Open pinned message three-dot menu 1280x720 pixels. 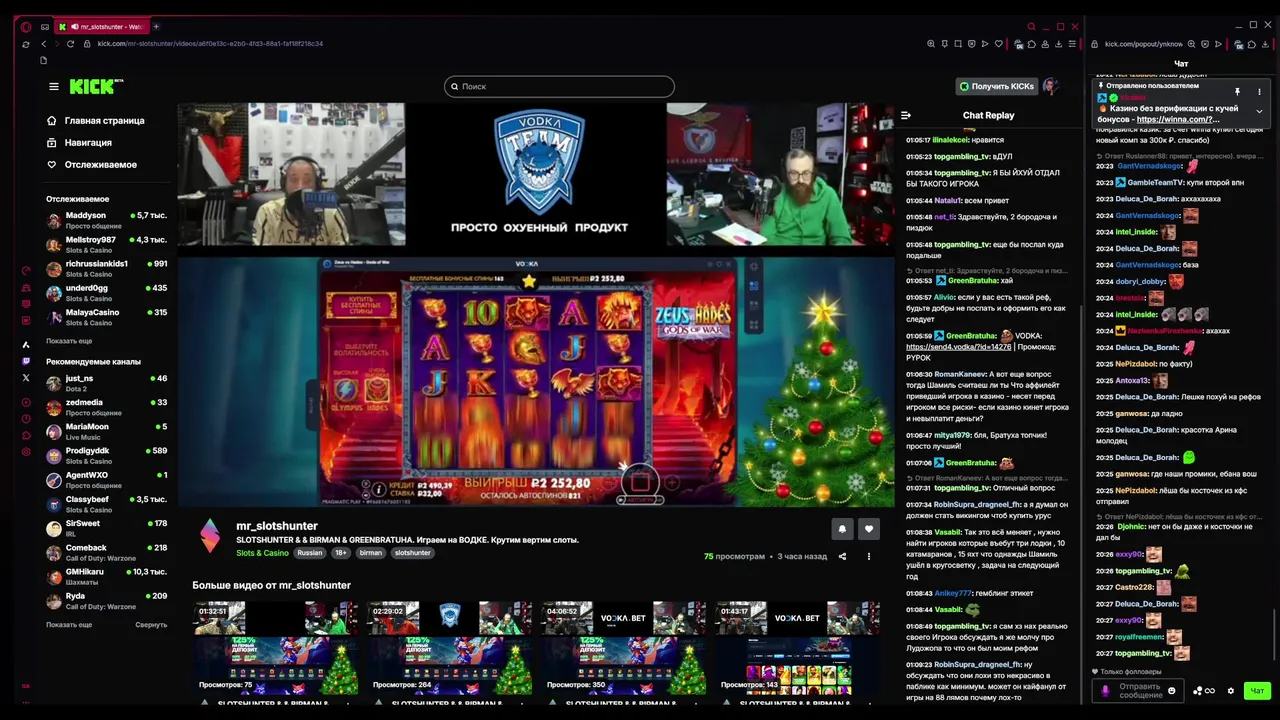click(x=1259, y=92)
